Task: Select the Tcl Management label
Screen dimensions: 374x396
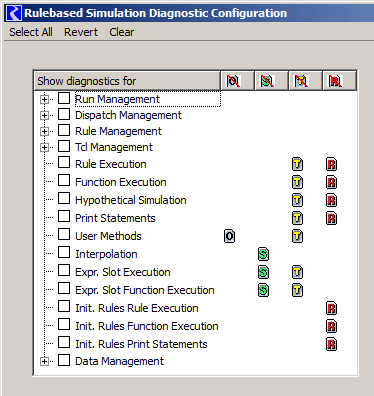Action: [114, 147]
